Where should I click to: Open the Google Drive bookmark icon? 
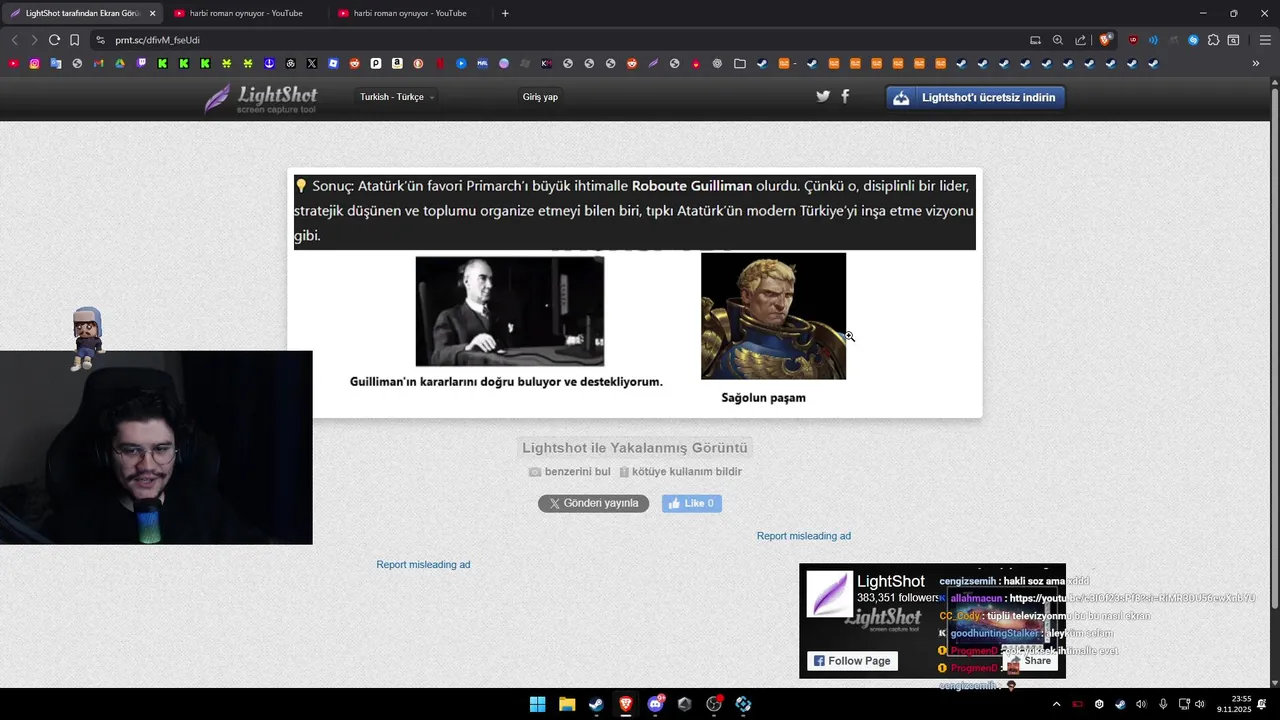[119, 64]
